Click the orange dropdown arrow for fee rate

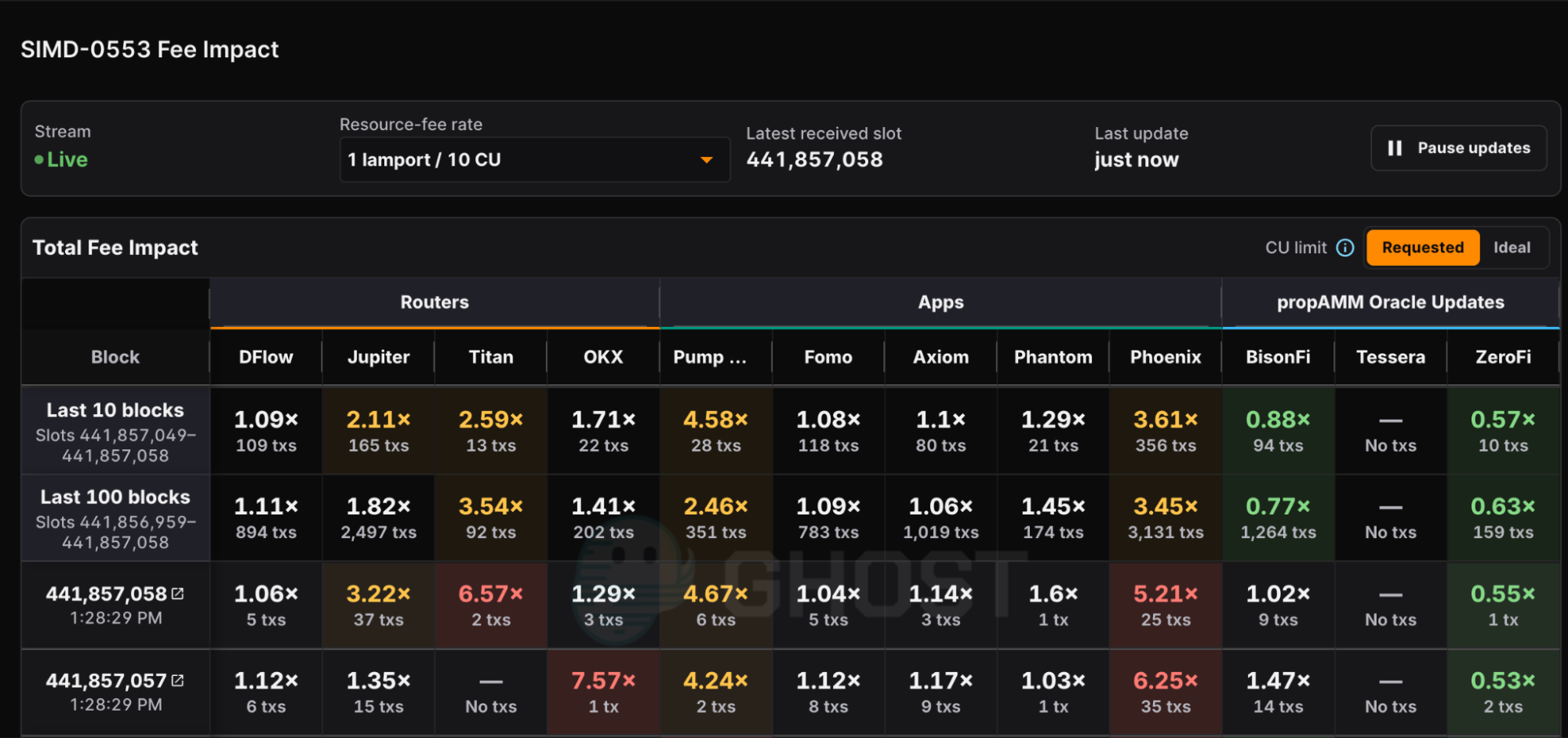[707, 160]
